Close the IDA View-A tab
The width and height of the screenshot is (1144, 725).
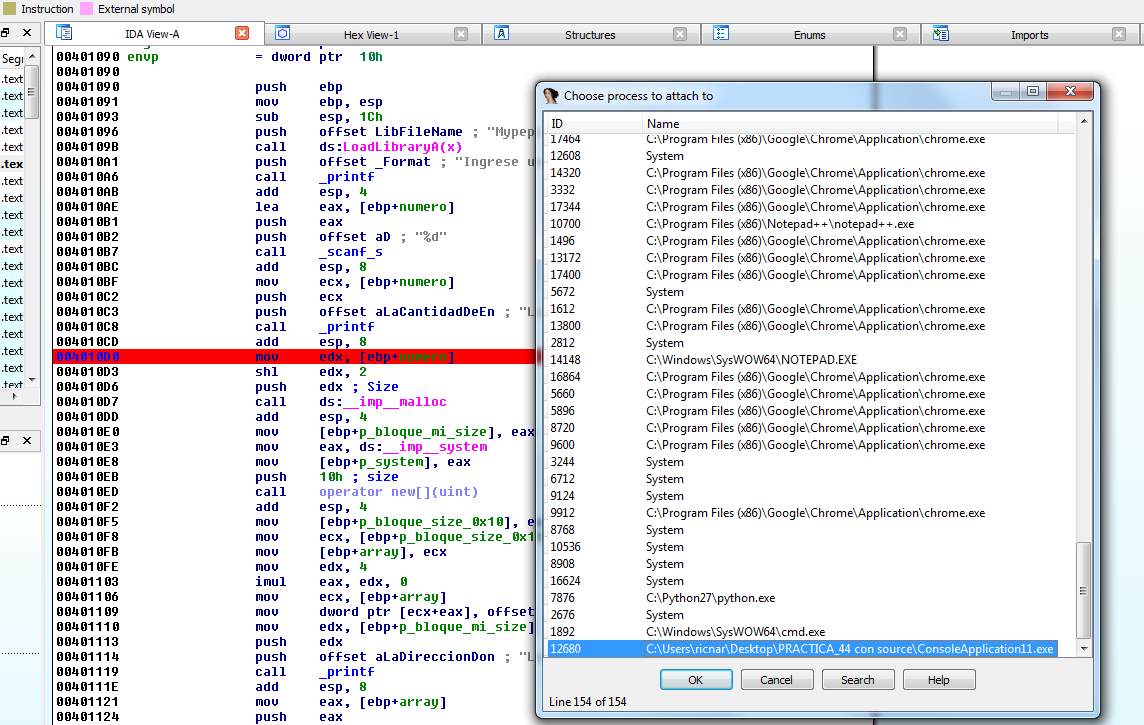[x=242, y=33]
